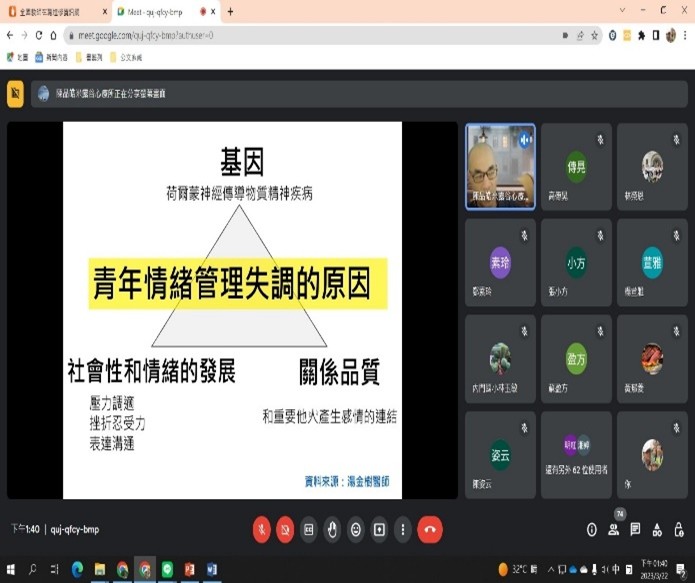Select the 盈方 participant tile
This screenshot has width=695, height=583.
coord(576,359)
